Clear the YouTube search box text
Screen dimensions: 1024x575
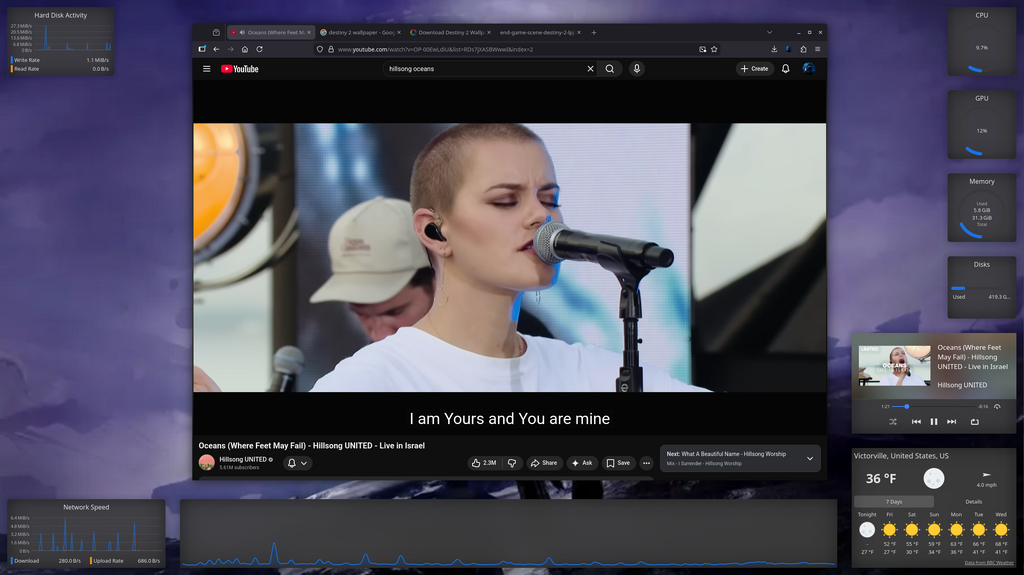pyautogui.click(x=590, y=69)
